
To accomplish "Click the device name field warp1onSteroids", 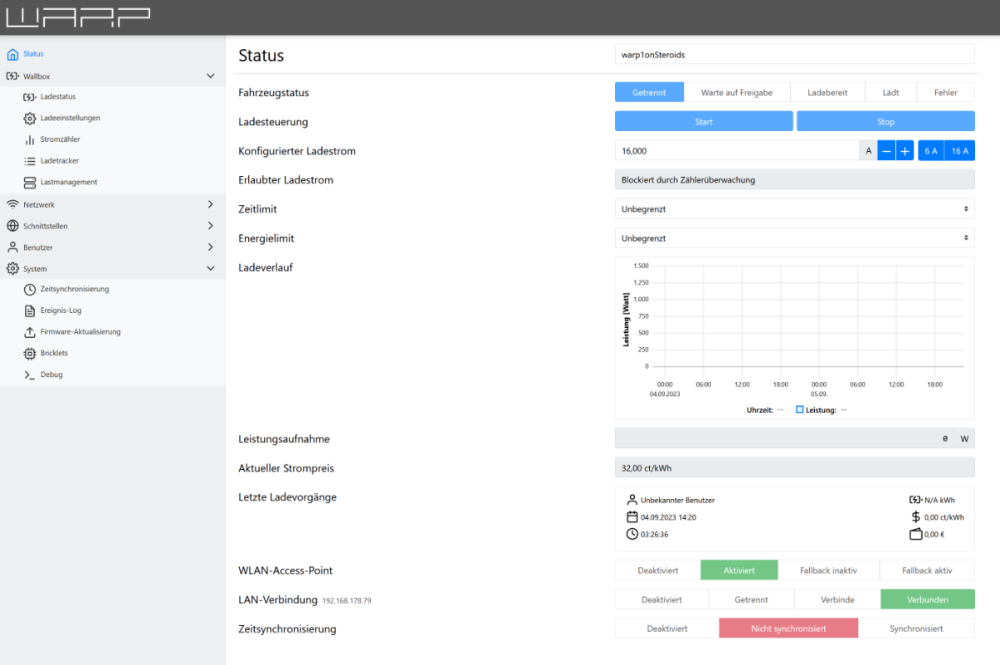I will coord(794,54).
